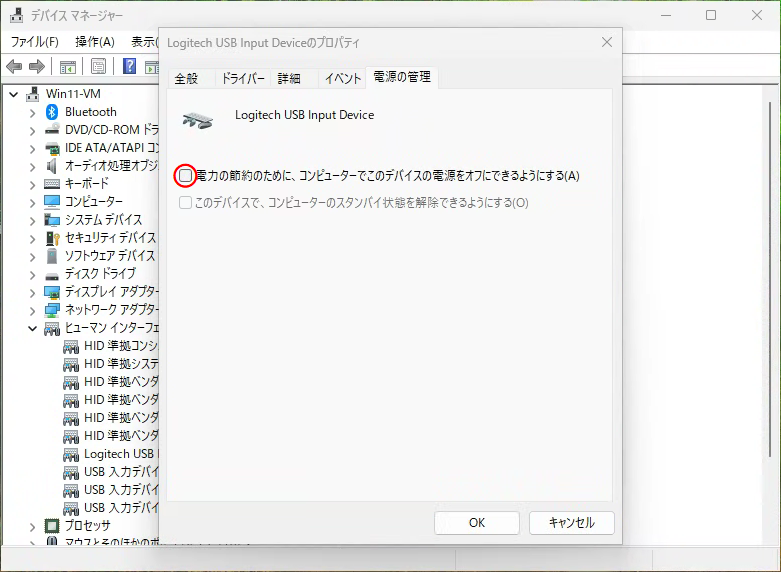
Task: Click the キャンセル button
Action: click(572, 523)
